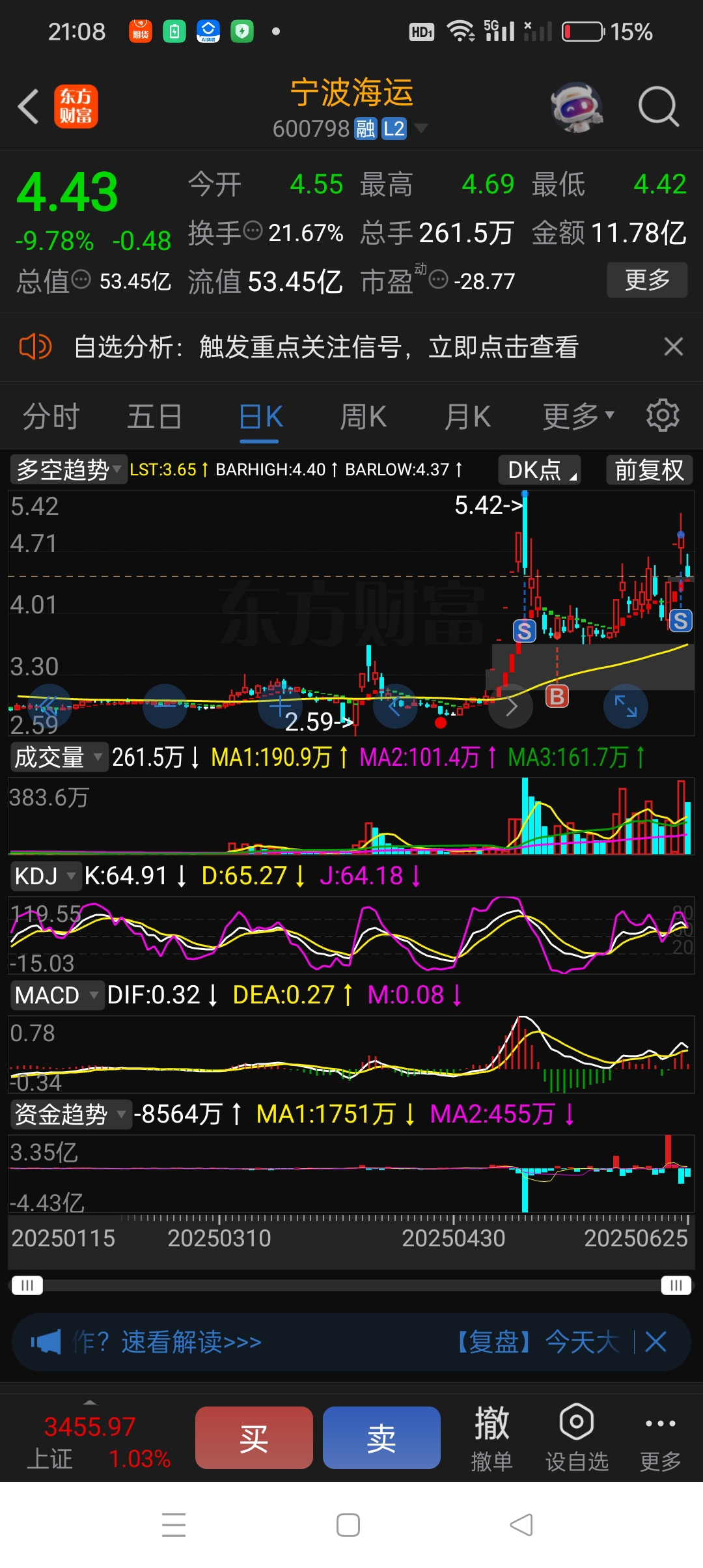Tap Android recent apps menu button
The image size is (703, 1568).
point(174,1524)
